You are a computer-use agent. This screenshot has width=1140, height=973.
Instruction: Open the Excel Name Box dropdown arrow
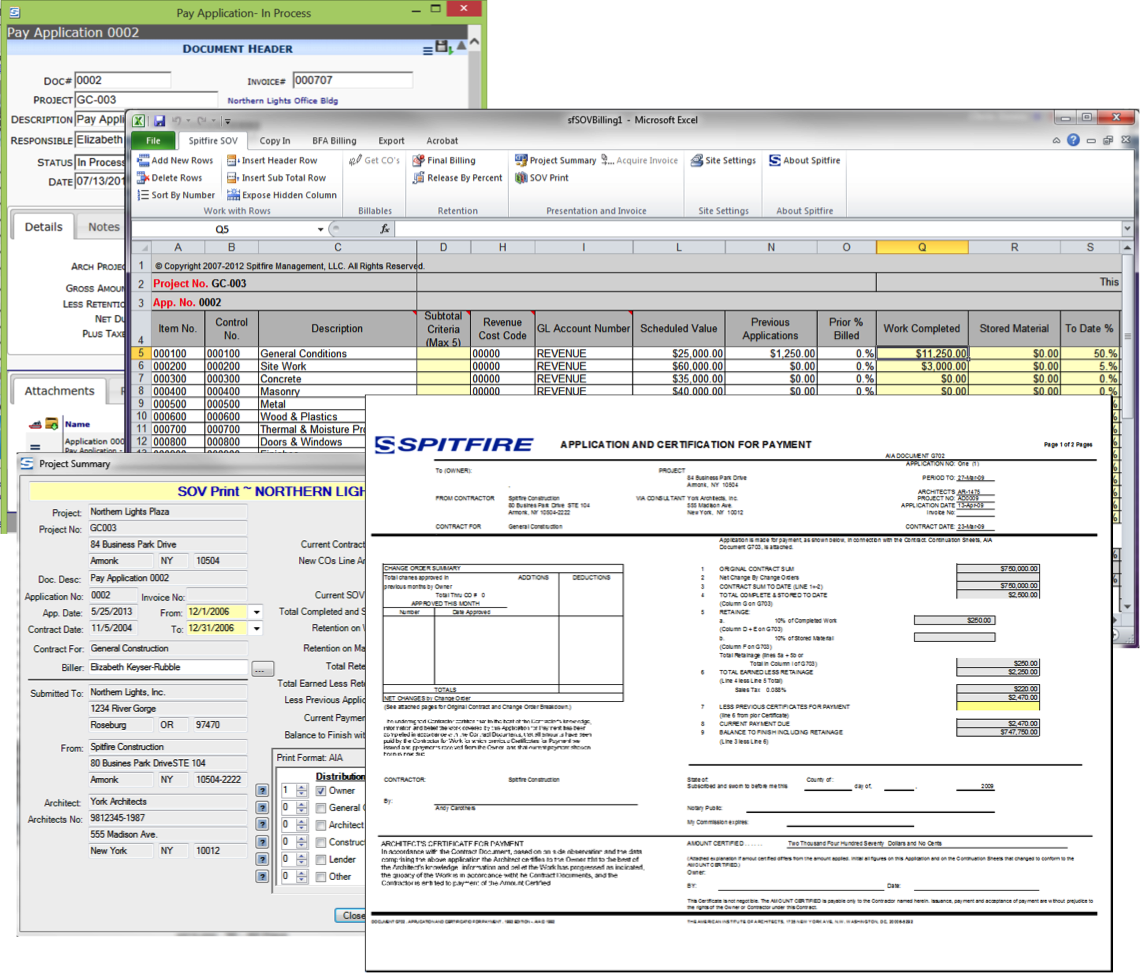click(x=320, y=229)
